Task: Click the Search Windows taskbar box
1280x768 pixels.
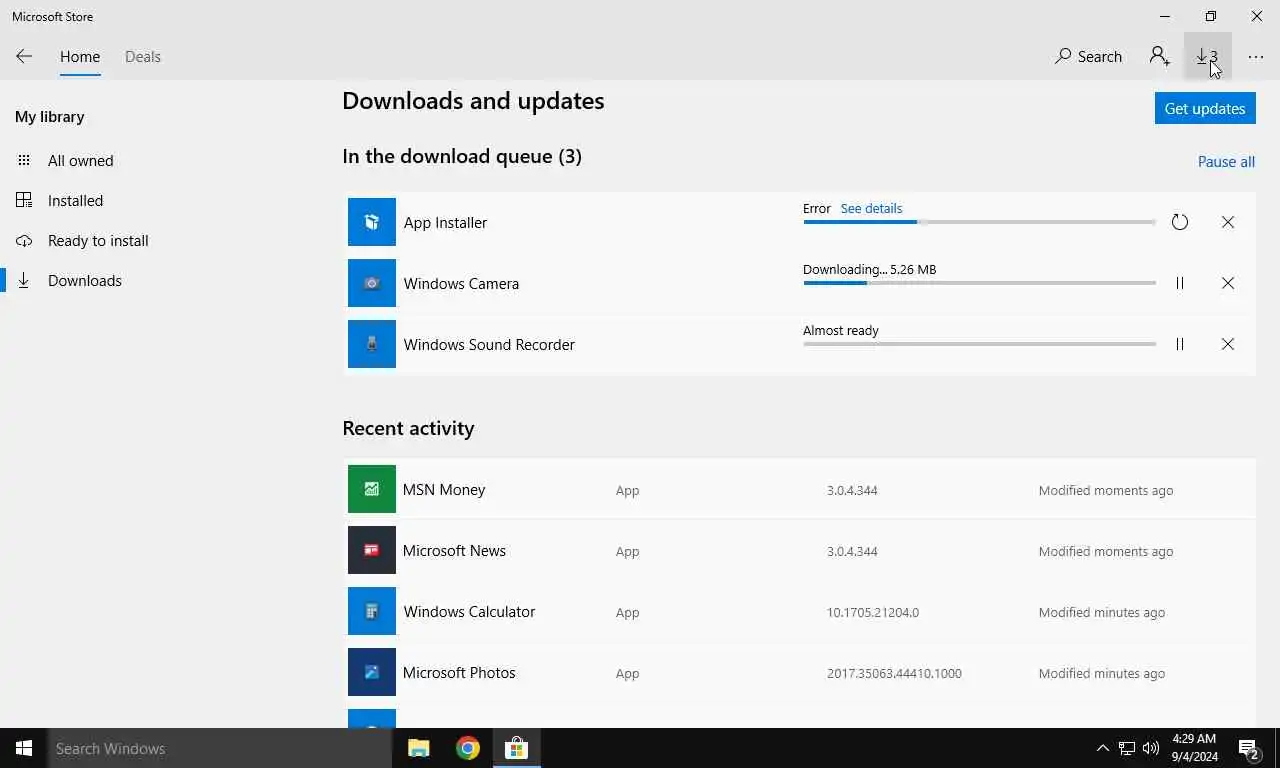Action: click(x=220, y=748)
